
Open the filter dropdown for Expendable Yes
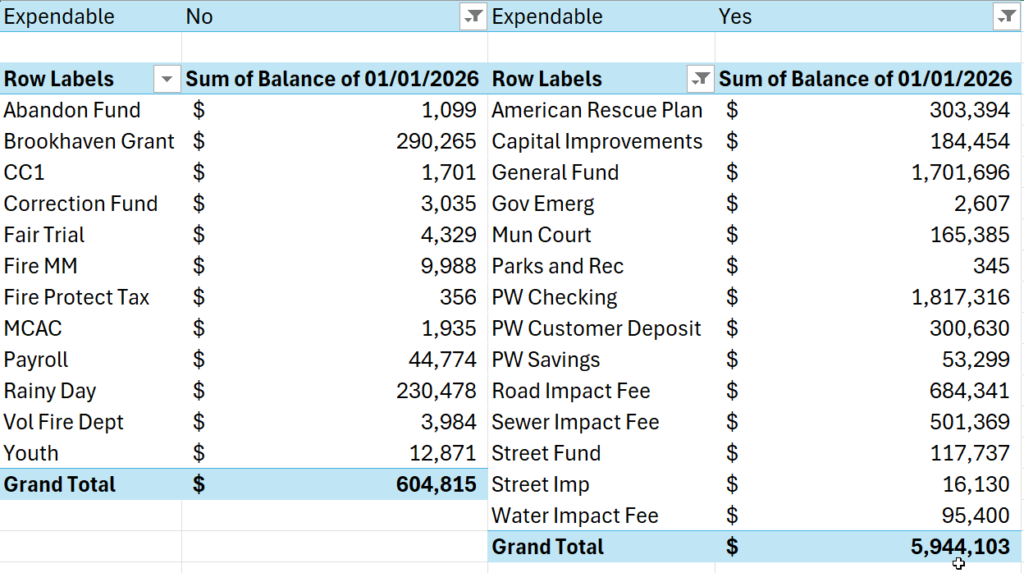[x=1004, y=17]
